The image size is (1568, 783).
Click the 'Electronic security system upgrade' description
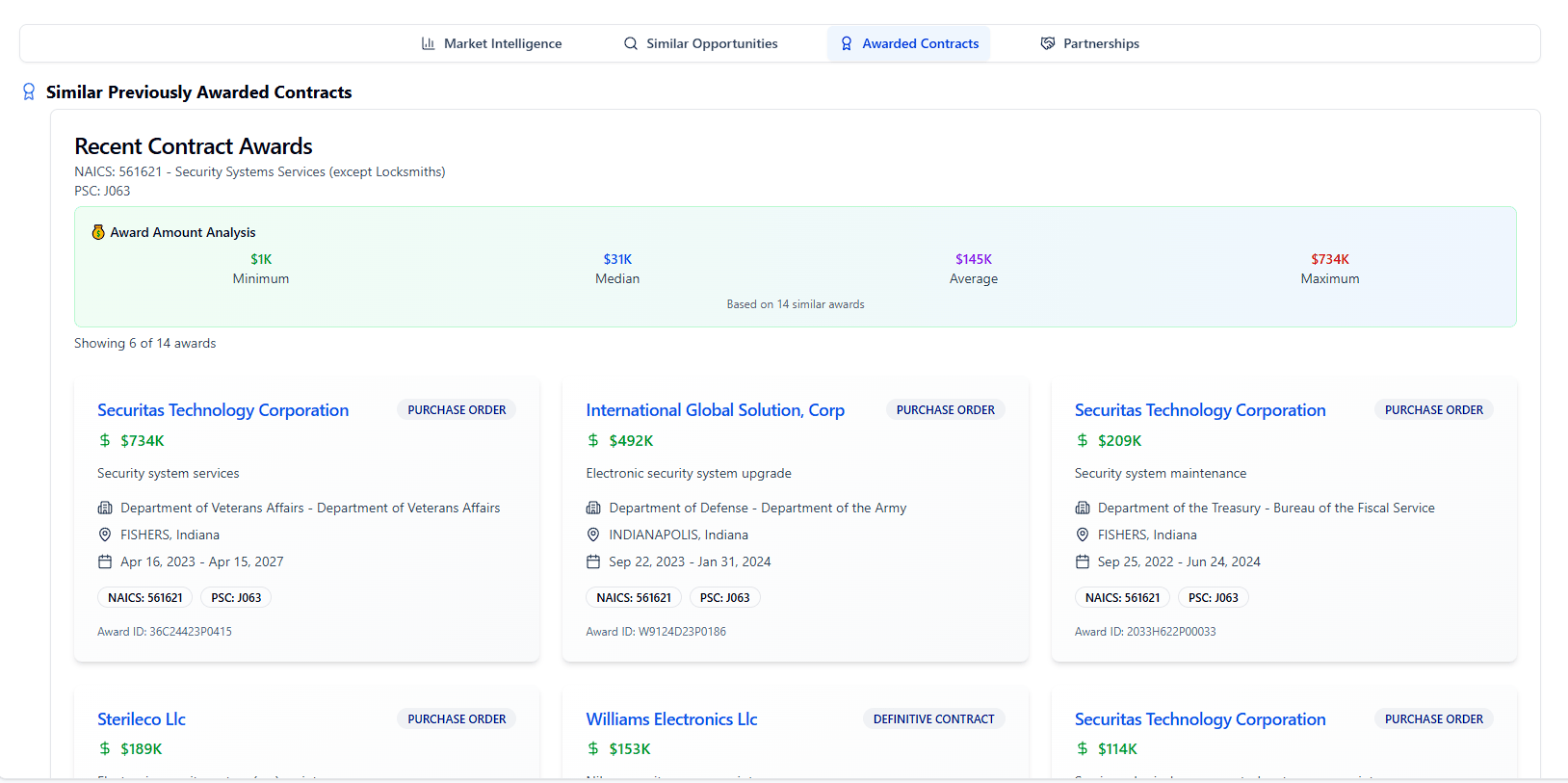coord(689,473)
